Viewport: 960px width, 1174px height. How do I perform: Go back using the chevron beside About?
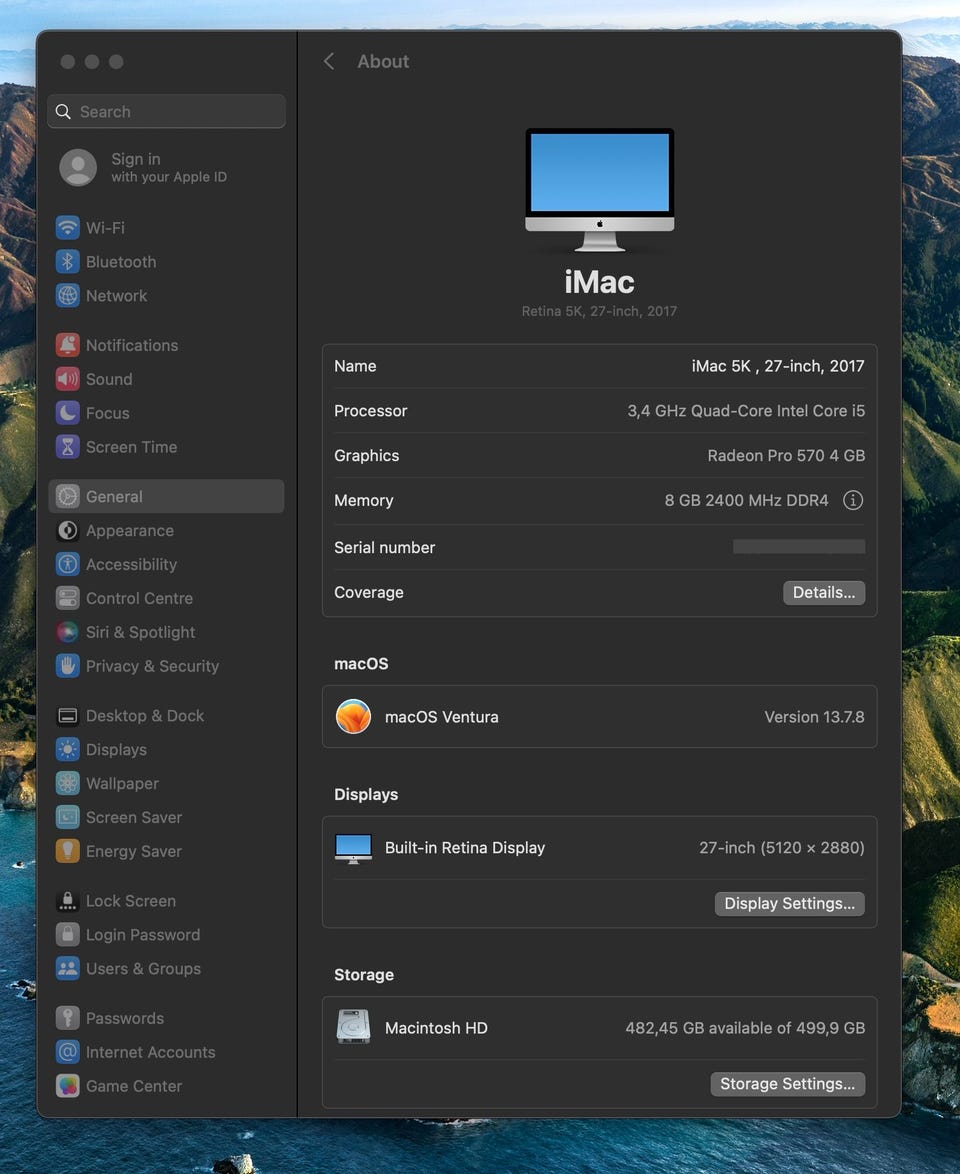[329, 62]
